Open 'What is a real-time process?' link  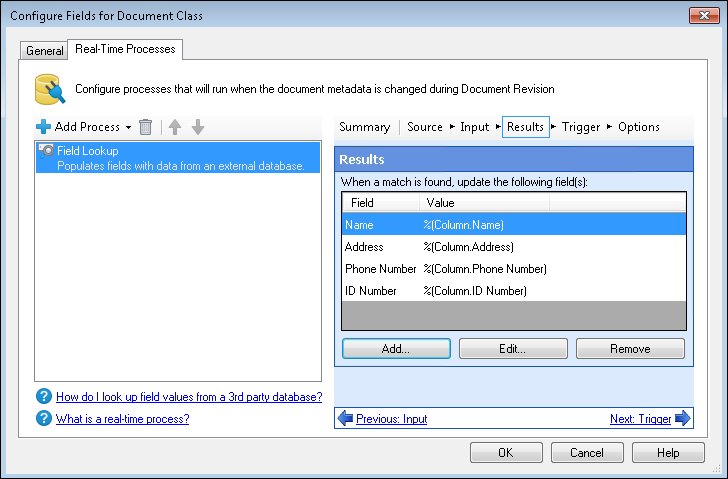coord(122,419)
